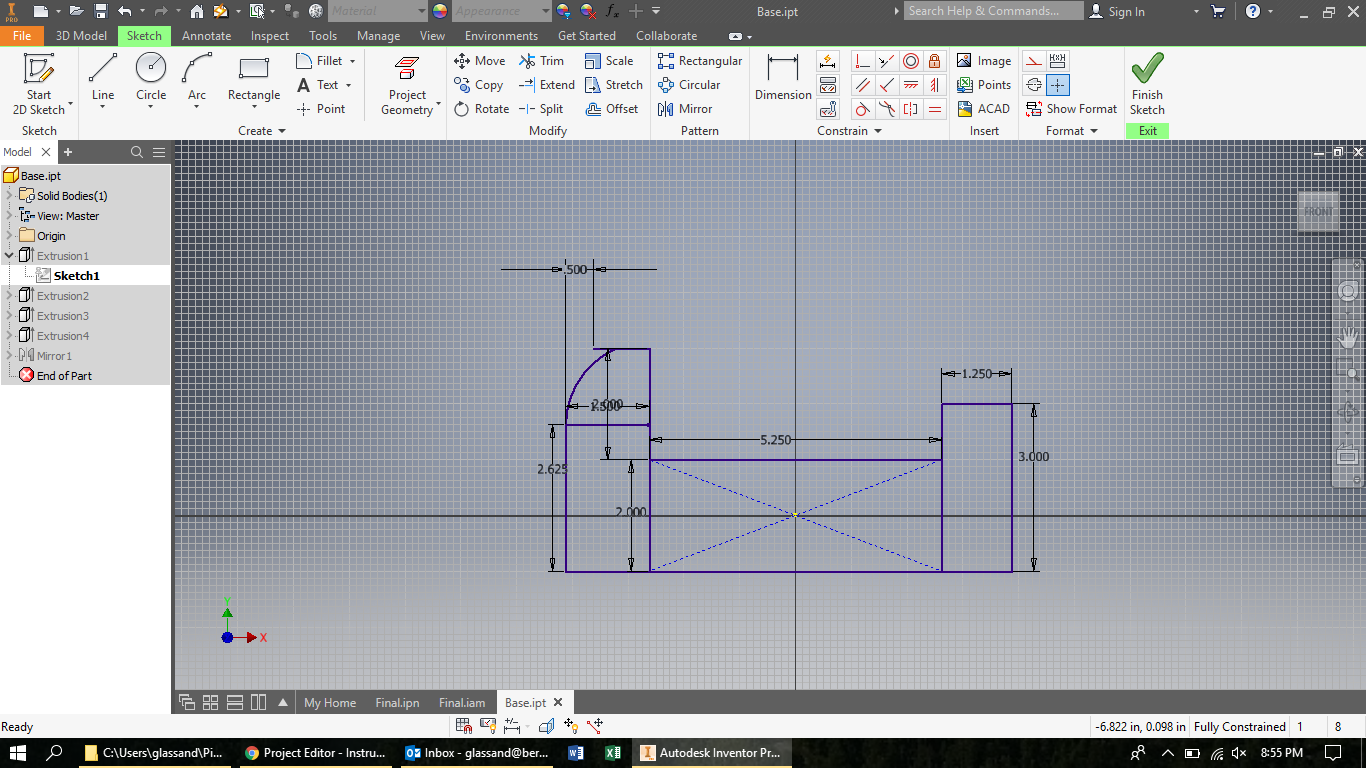
Task: Click Finish Sketch
Action: pyautogui.click(x=1147, y=85)
